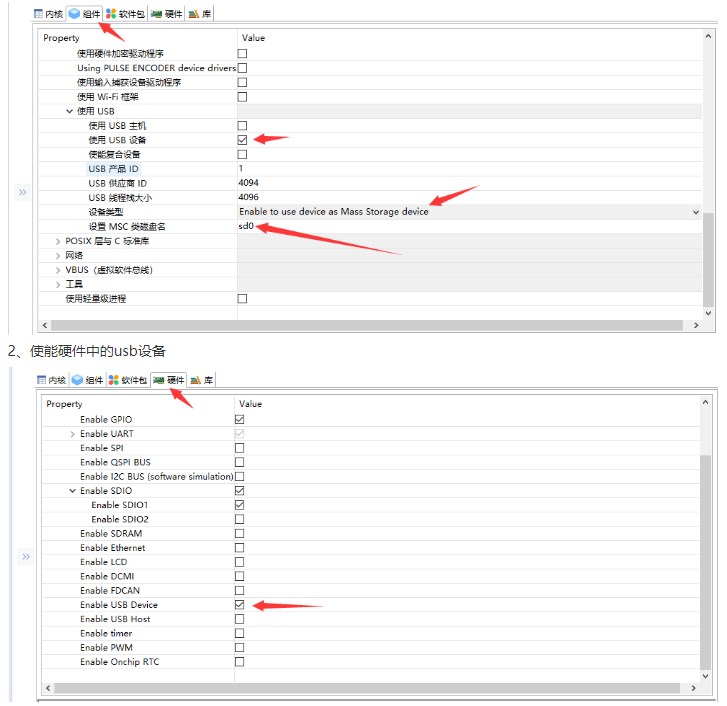The height and width of the screenshot is (706, 727).
Task: Open the 硬件 tab in upper panel
Action: [166, 14]
